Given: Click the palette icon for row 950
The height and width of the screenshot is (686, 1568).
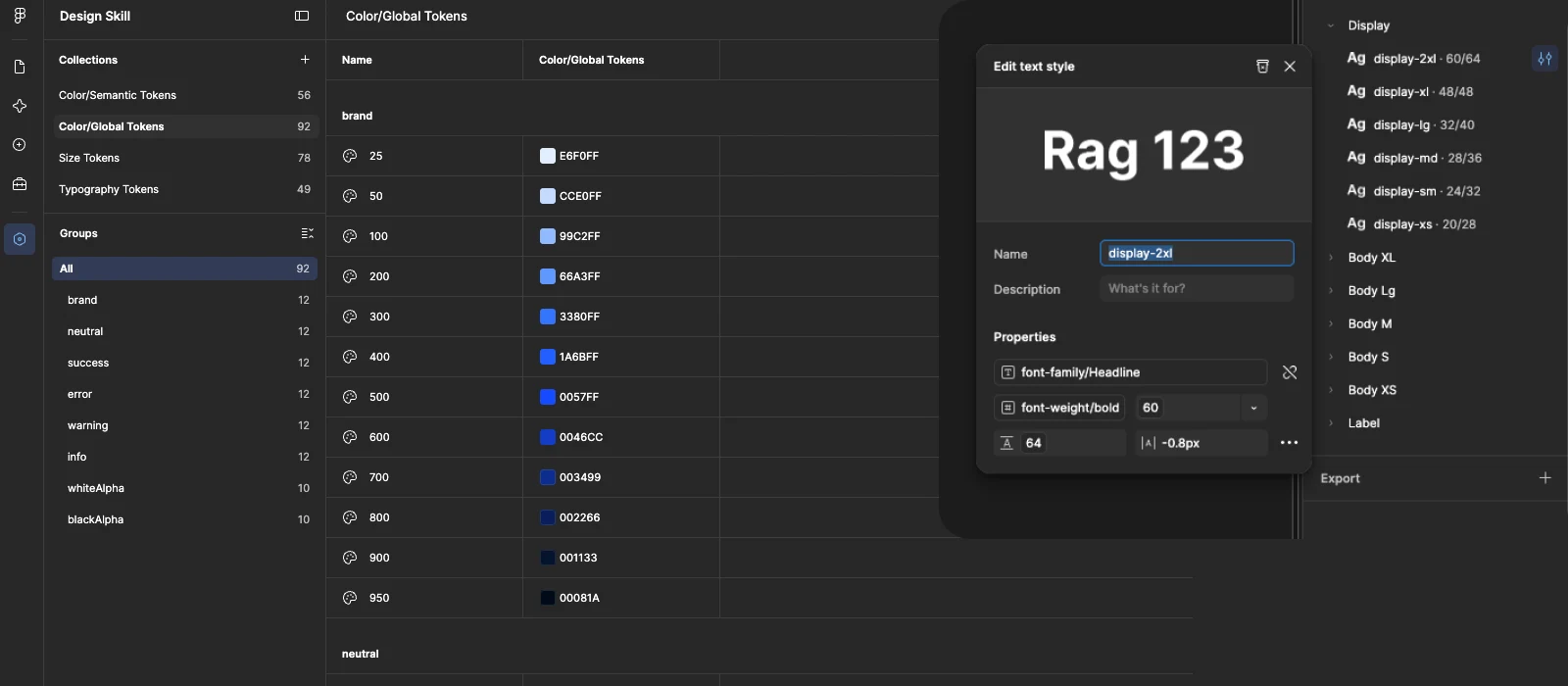Looking at the screenshot, I should pyautogui.click(x=350, y=598).
